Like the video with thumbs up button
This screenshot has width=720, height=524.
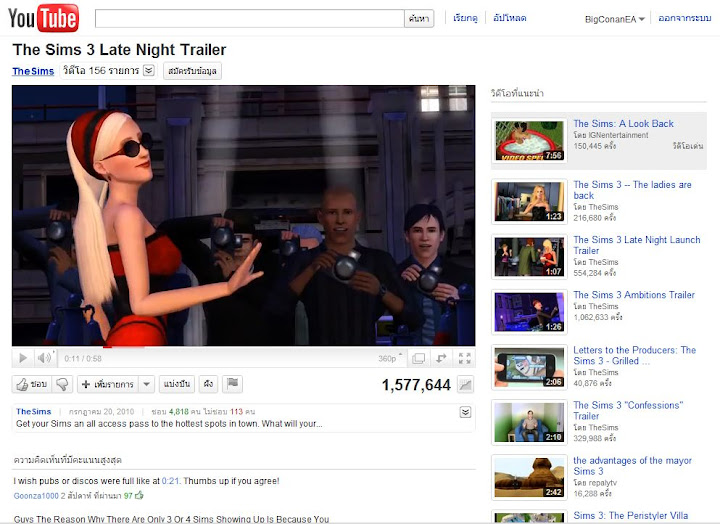(x=32, y=384)
